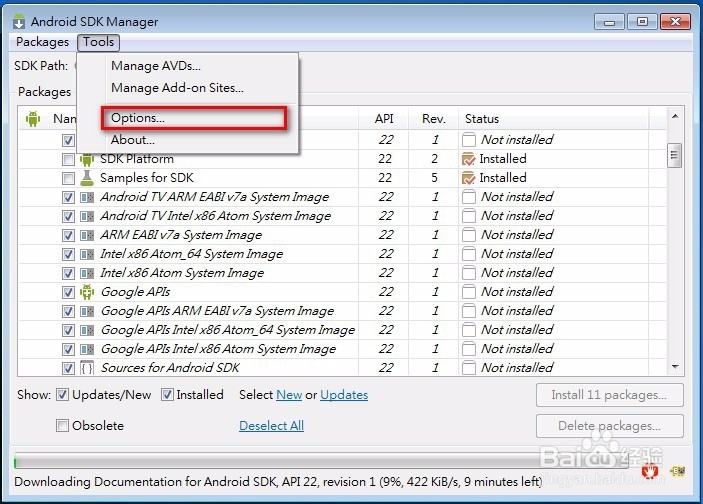The height and width of the screenshot is (504, 703).
Task: Uncheck the Google APIs checkbox
Action: [68, 292]
